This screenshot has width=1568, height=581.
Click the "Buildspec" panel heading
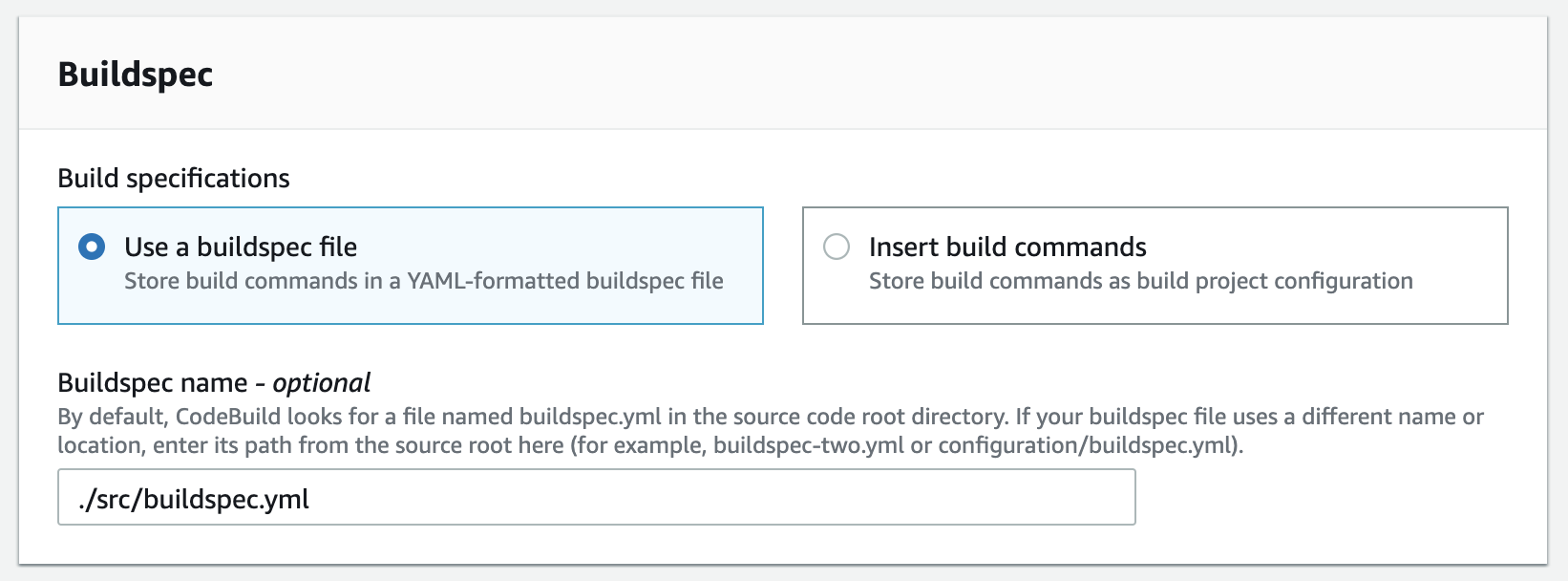click(136, 75)
